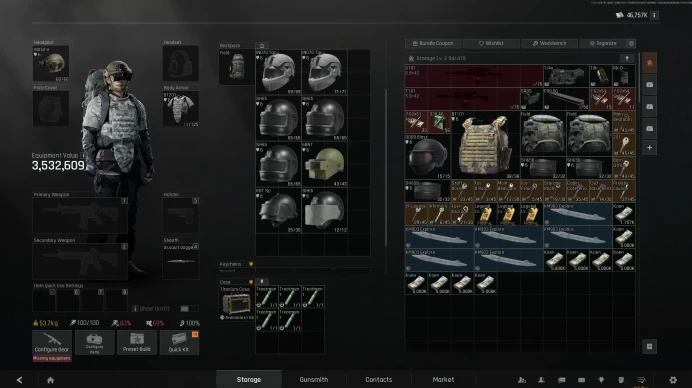Open the chat messages icon

point(561,380)
